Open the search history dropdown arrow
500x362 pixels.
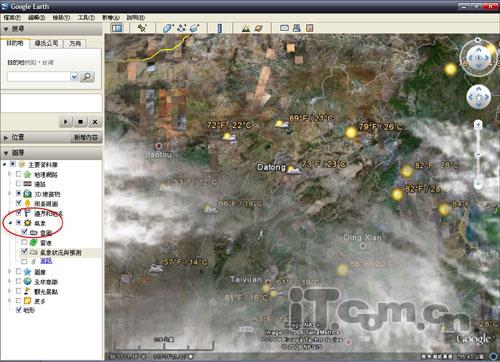pos(74,77)
